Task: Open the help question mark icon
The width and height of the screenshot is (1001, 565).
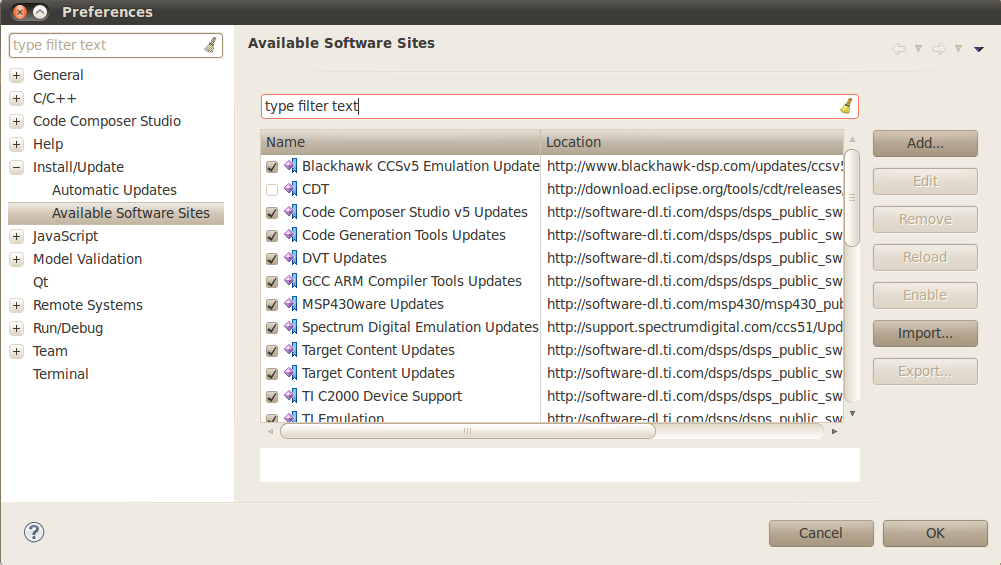Action: coord(34,532)
